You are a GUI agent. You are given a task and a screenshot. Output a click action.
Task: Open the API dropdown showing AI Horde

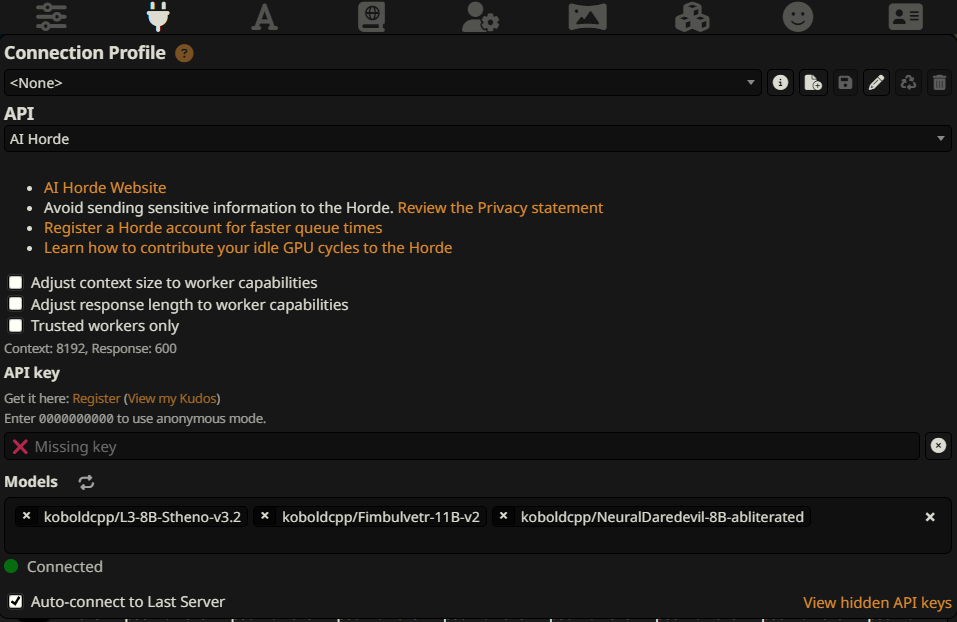click(x=477, y=139)
